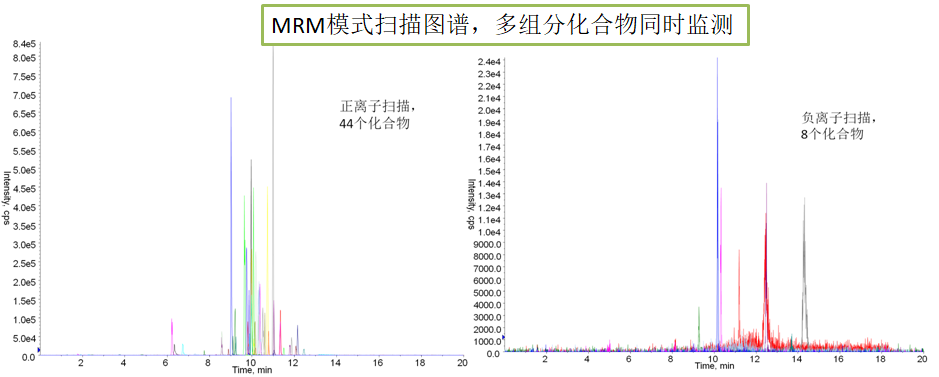Click the red peak near 11.2 min
The image size is (939, 377).
[x=739, y=299]
